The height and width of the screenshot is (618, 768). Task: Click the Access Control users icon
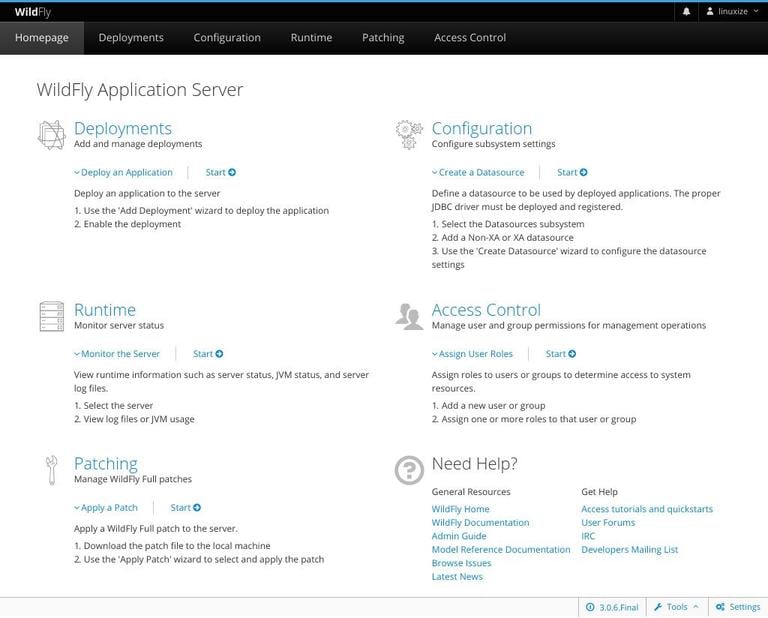coord(408,316)
